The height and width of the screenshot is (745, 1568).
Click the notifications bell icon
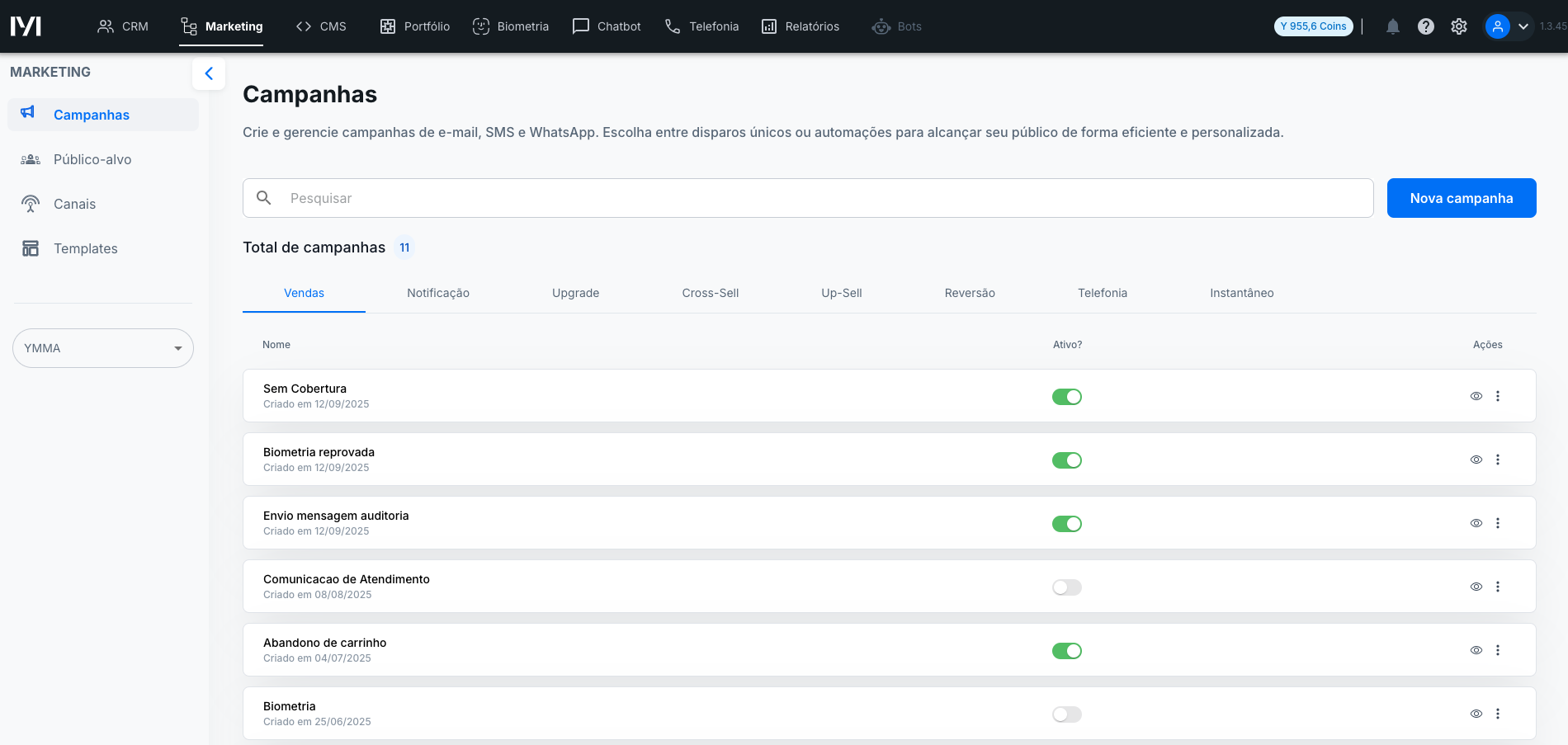coord(1393,26)
